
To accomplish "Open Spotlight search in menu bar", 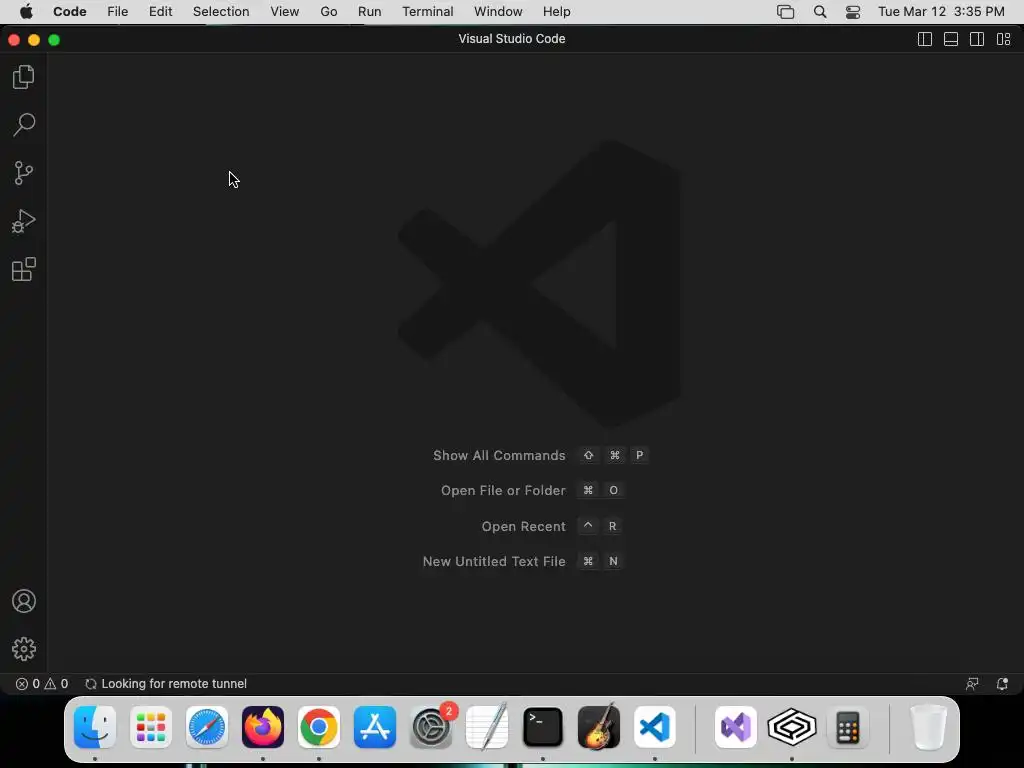I will (820, 12).
